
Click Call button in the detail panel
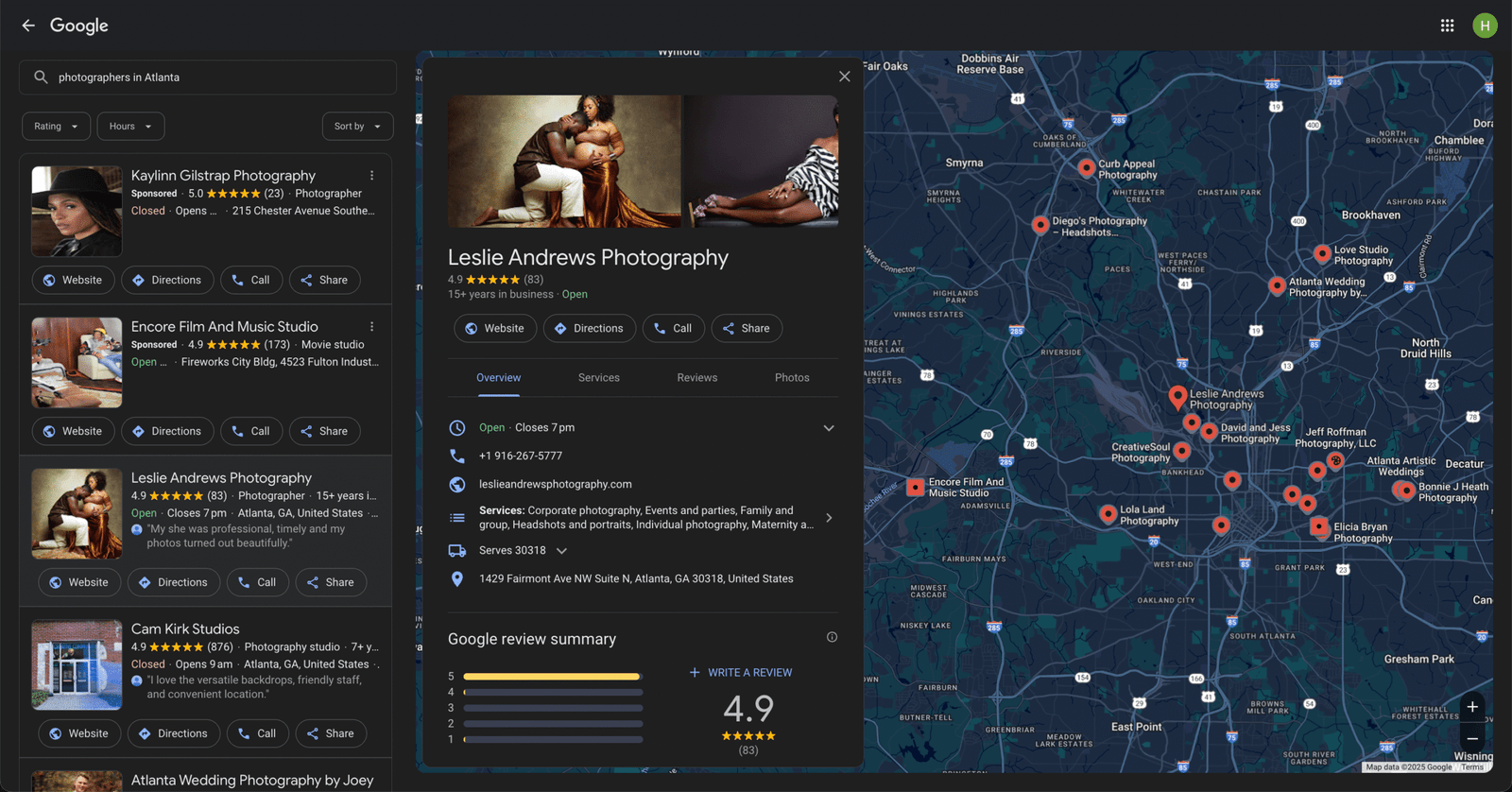674,328
